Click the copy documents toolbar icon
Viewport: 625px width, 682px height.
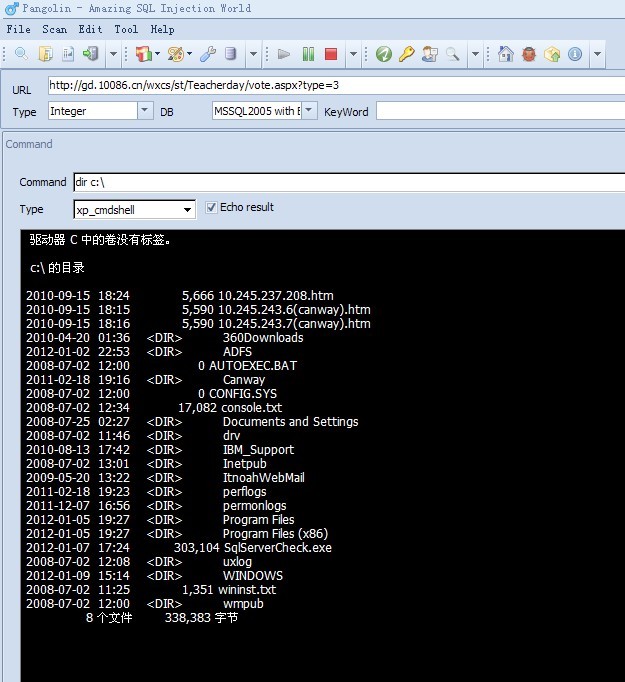(45, 54)
